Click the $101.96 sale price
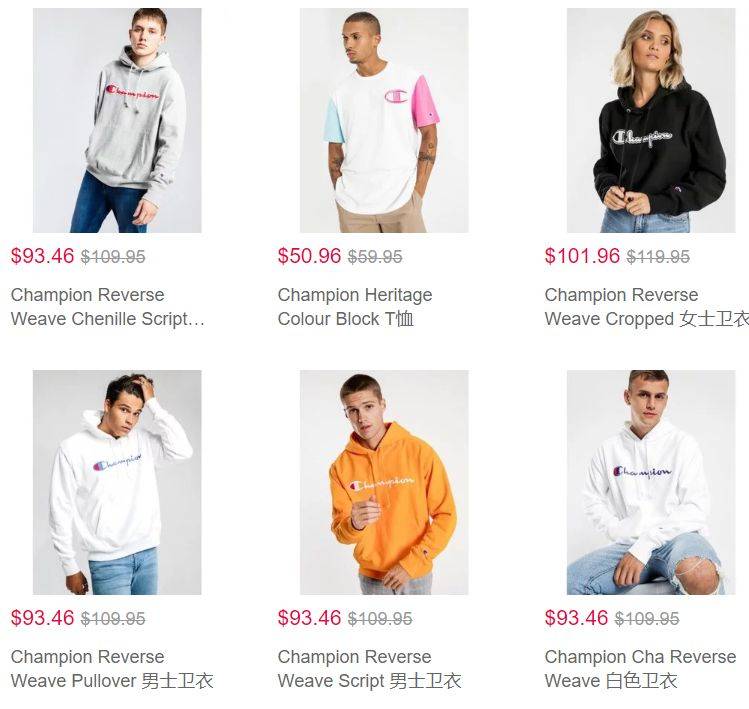 tap(582, 256)
